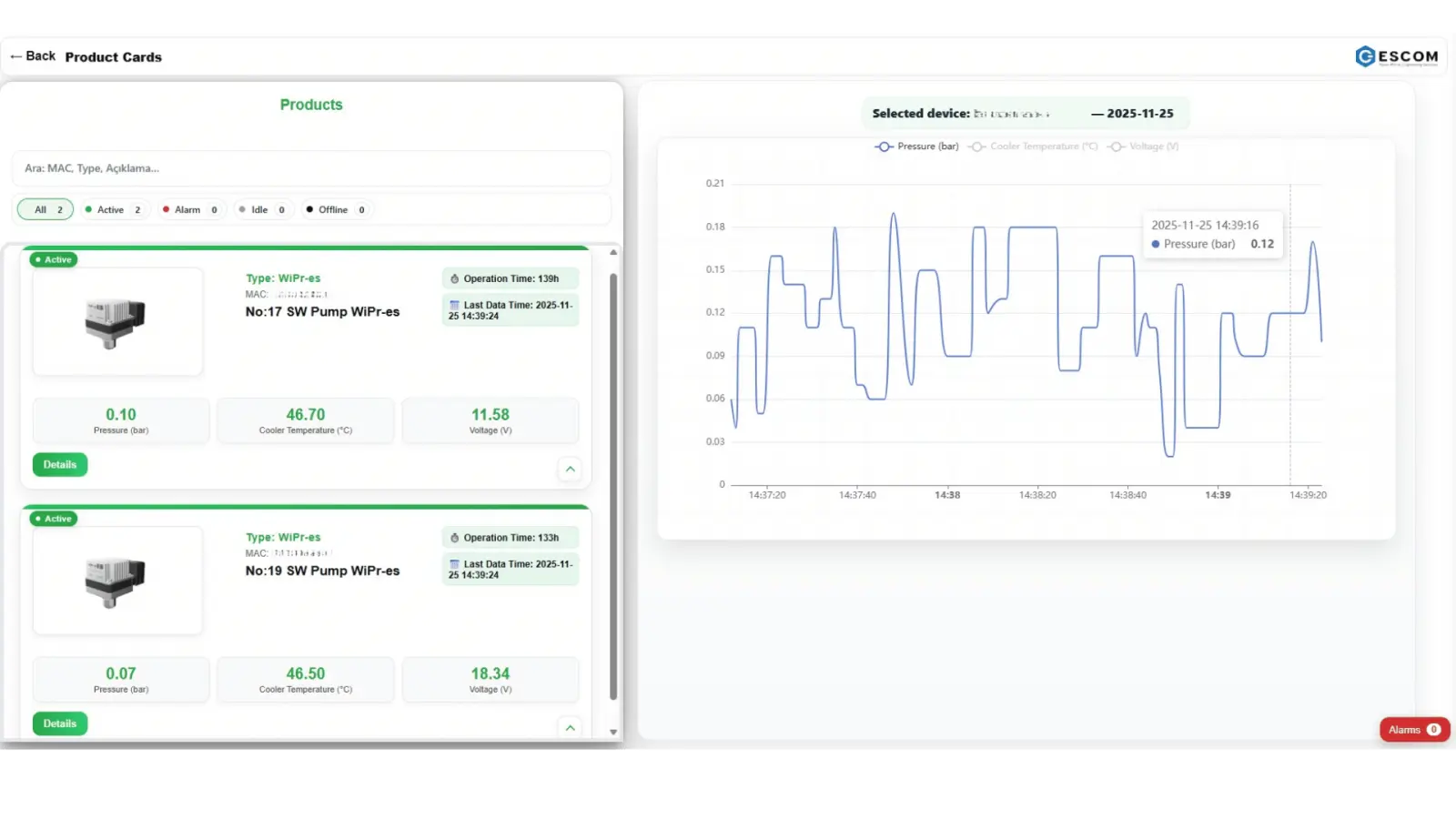Open Details for No:19 SW Pump
The width and height of the screenshot is (1456, 819).
point(60,723)
